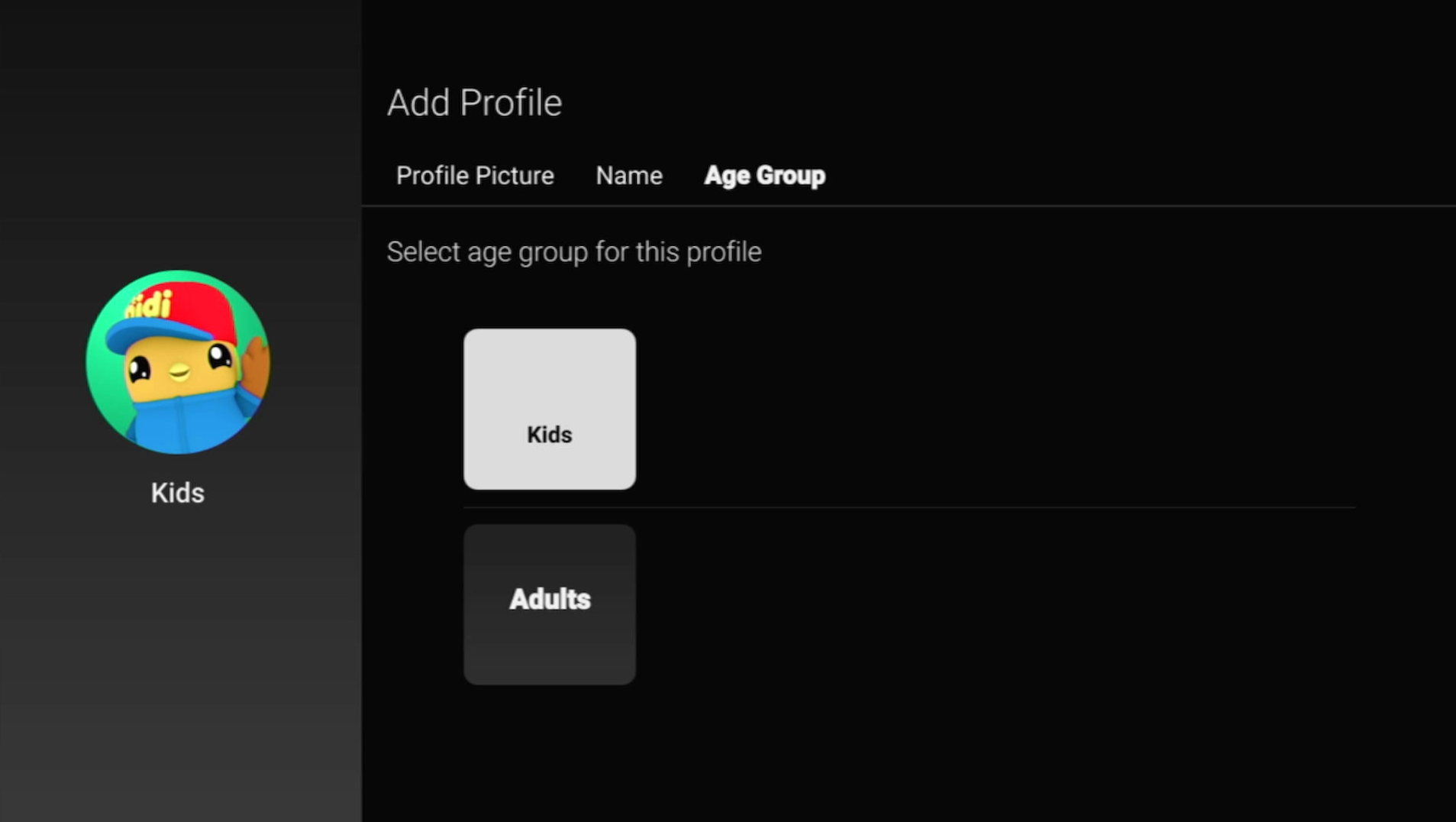Click the divider between Kids and Adults tiles
The width and height of the screenshot is (1456, 822).
tap(909, 507)
